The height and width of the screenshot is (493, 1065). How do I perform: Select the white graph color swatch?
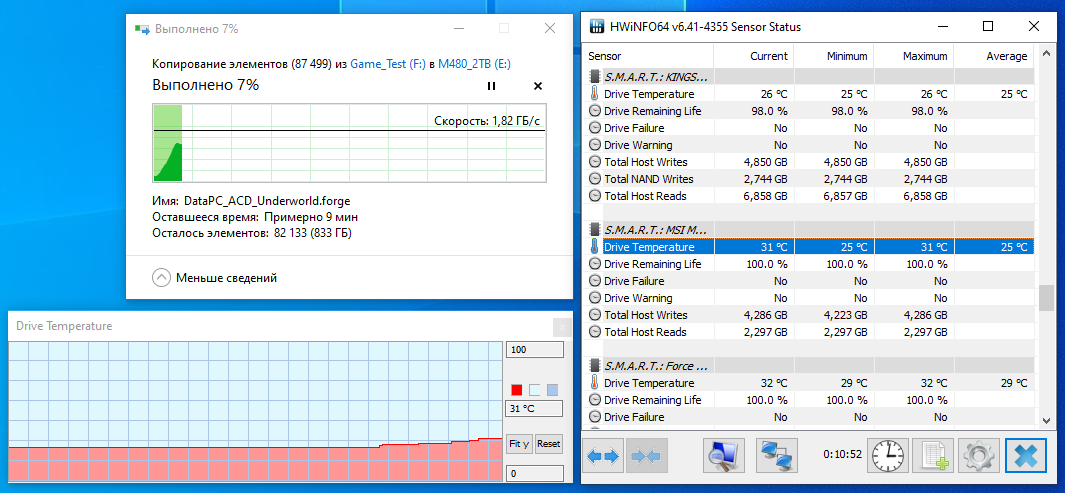[535, 390]
